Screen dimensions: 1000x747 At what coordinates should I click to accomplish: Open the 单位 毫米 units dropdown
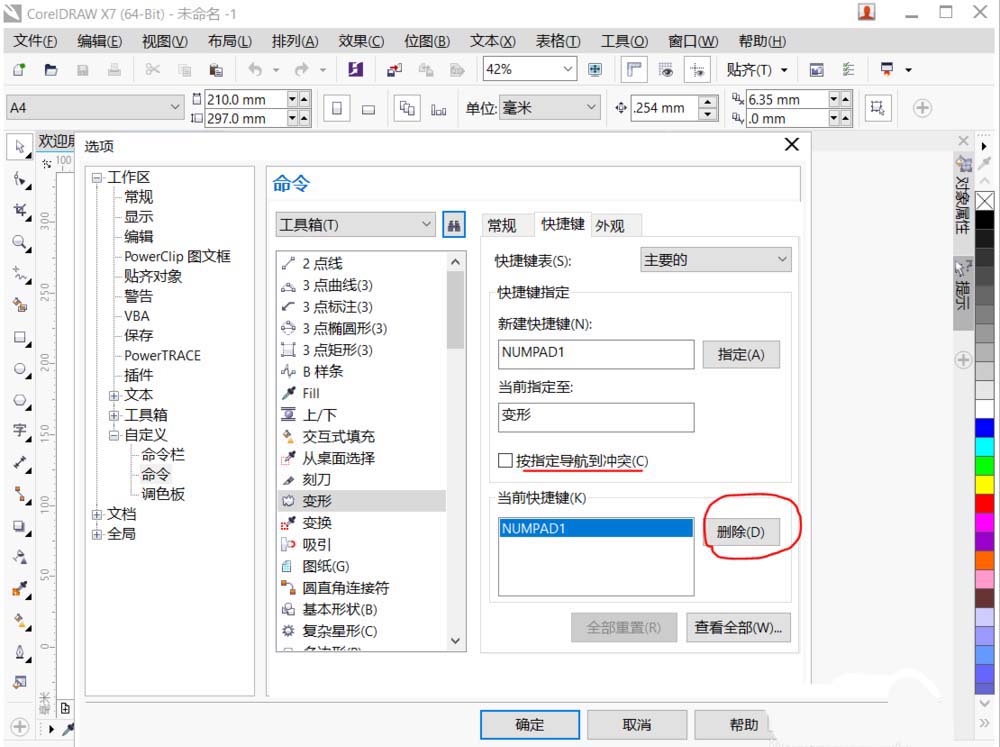coord(550,107)
